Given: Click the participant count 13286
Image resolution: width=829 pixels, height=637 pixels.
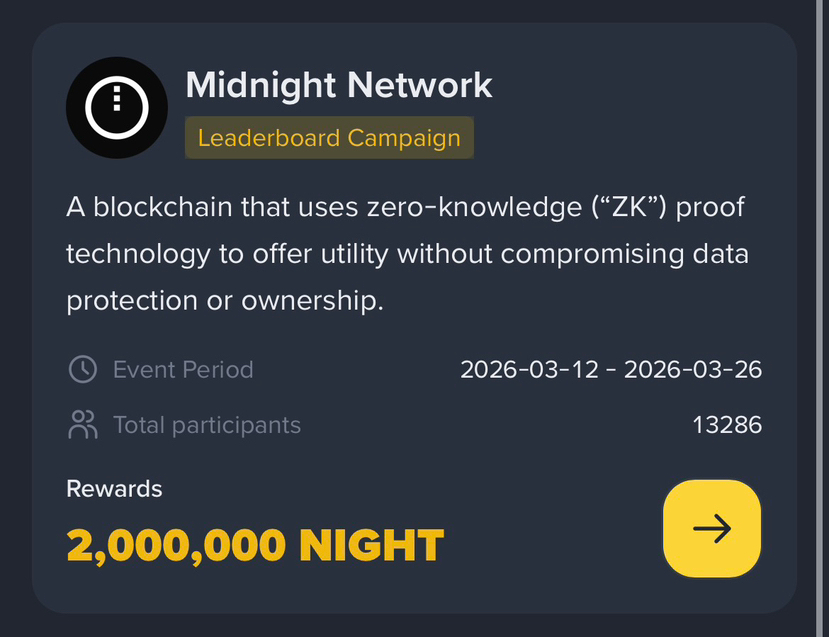Looking at the screenshot, I should (x=727, y=425).
